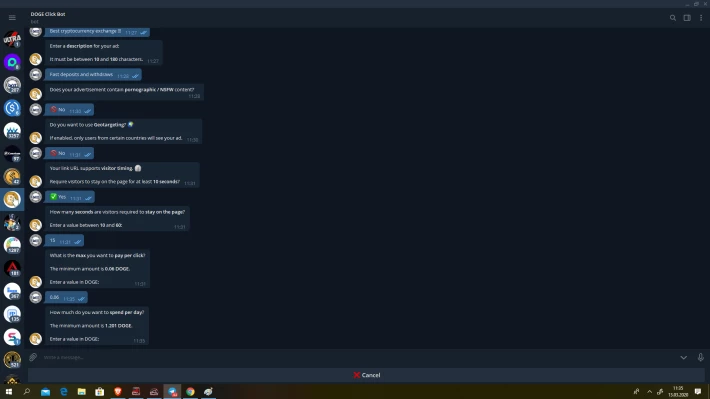Open the Windows Start menu
The width and height of the screenshot is (710, 399).
click(9, 392)
